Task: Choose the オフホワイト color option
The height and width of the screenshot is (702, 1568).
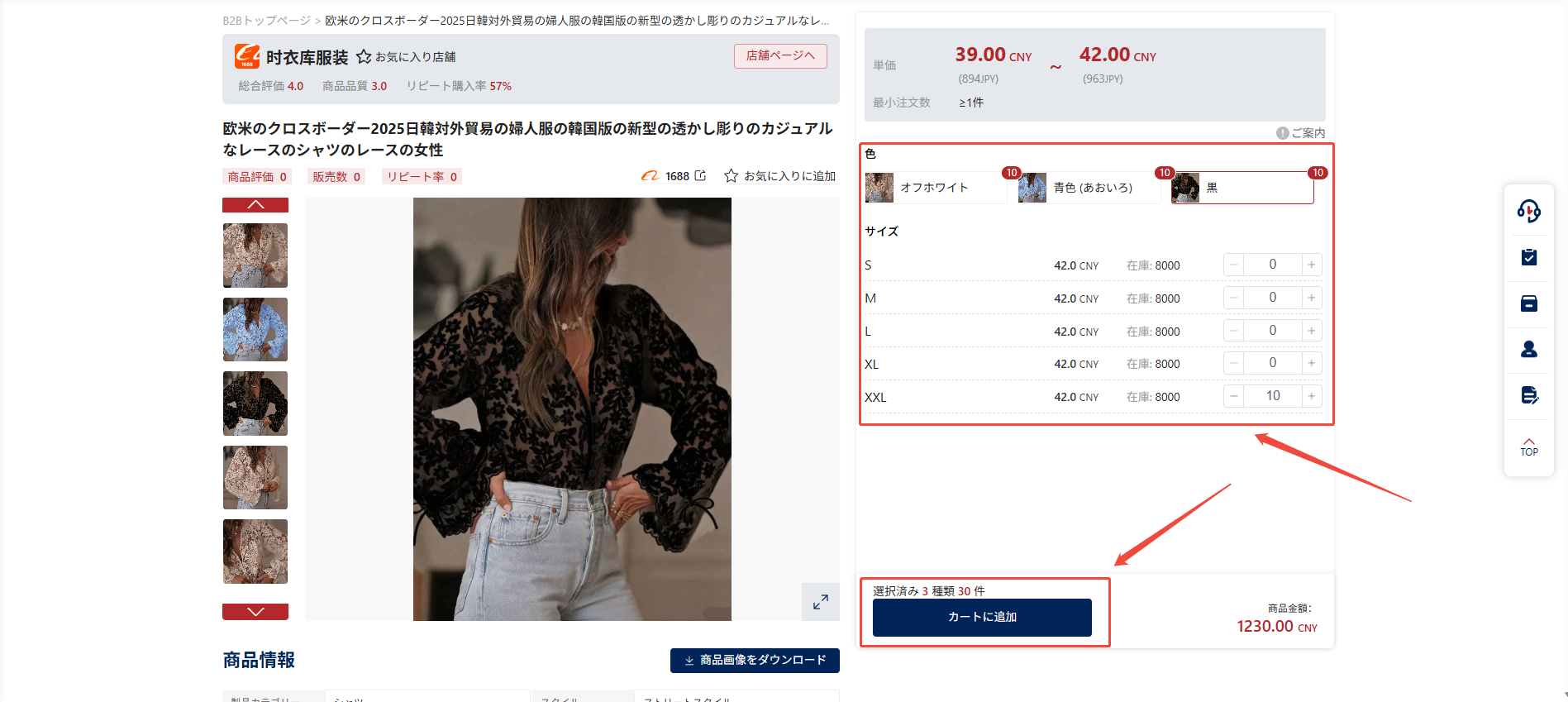Action: (x=937, y=188)
